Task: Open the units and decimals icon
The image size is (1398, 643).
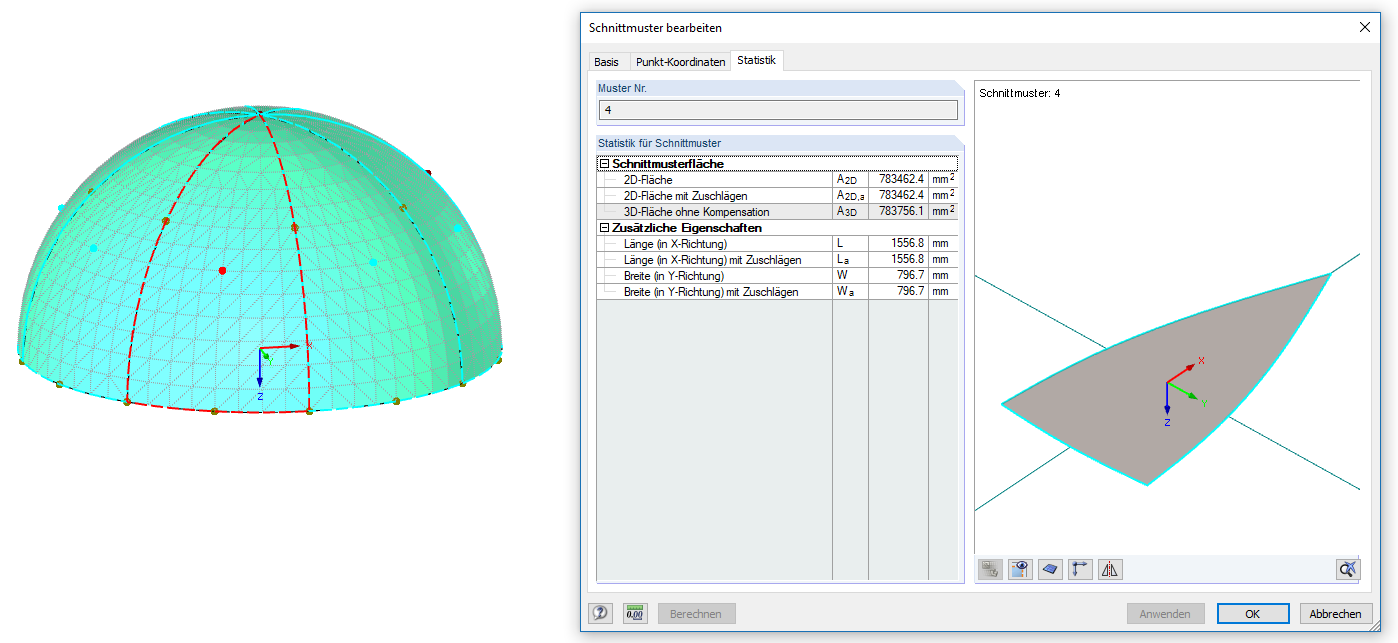Action: click(634, 613)
